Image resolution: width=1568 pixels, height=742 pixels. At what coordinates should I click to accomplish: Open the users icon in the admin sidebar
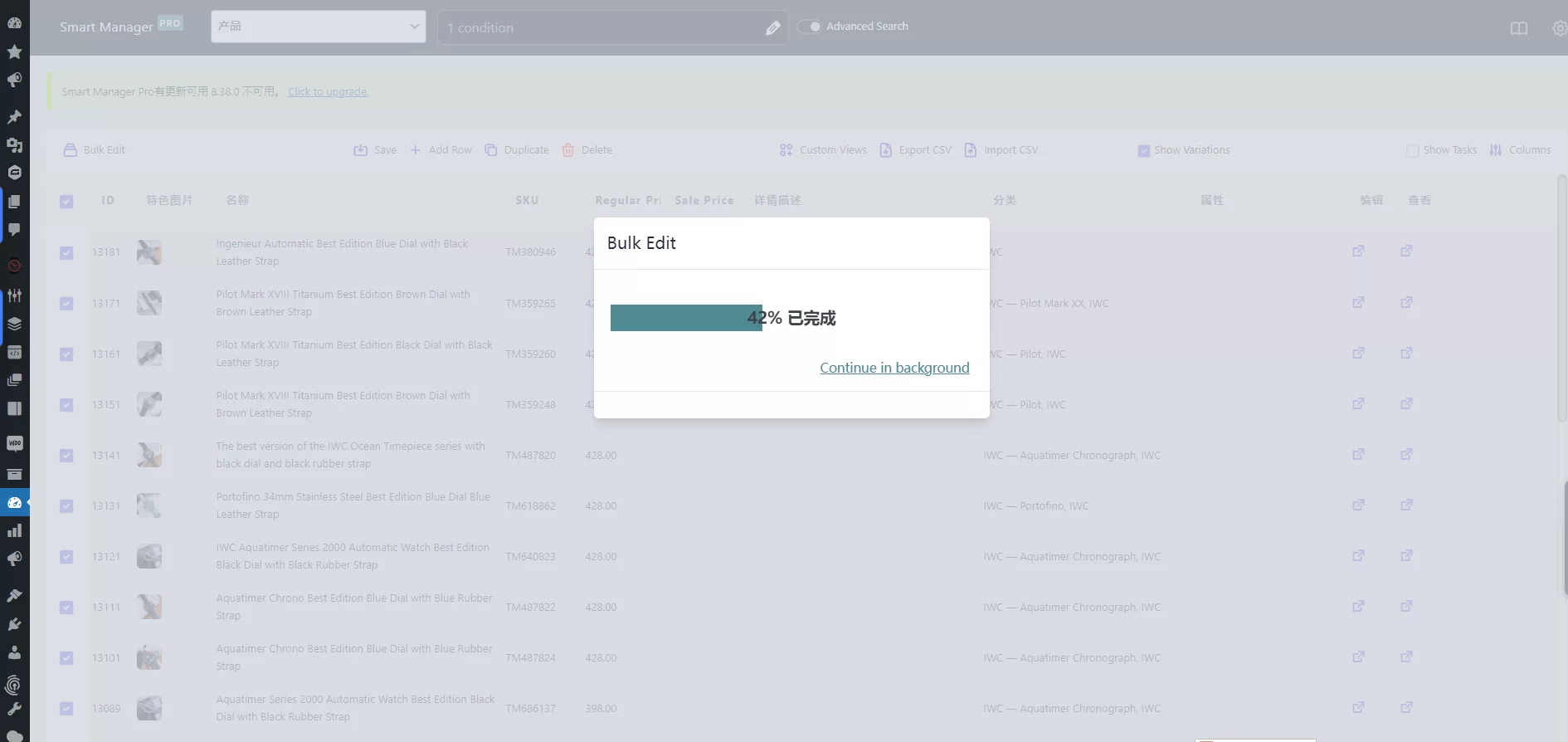(14, 652)
